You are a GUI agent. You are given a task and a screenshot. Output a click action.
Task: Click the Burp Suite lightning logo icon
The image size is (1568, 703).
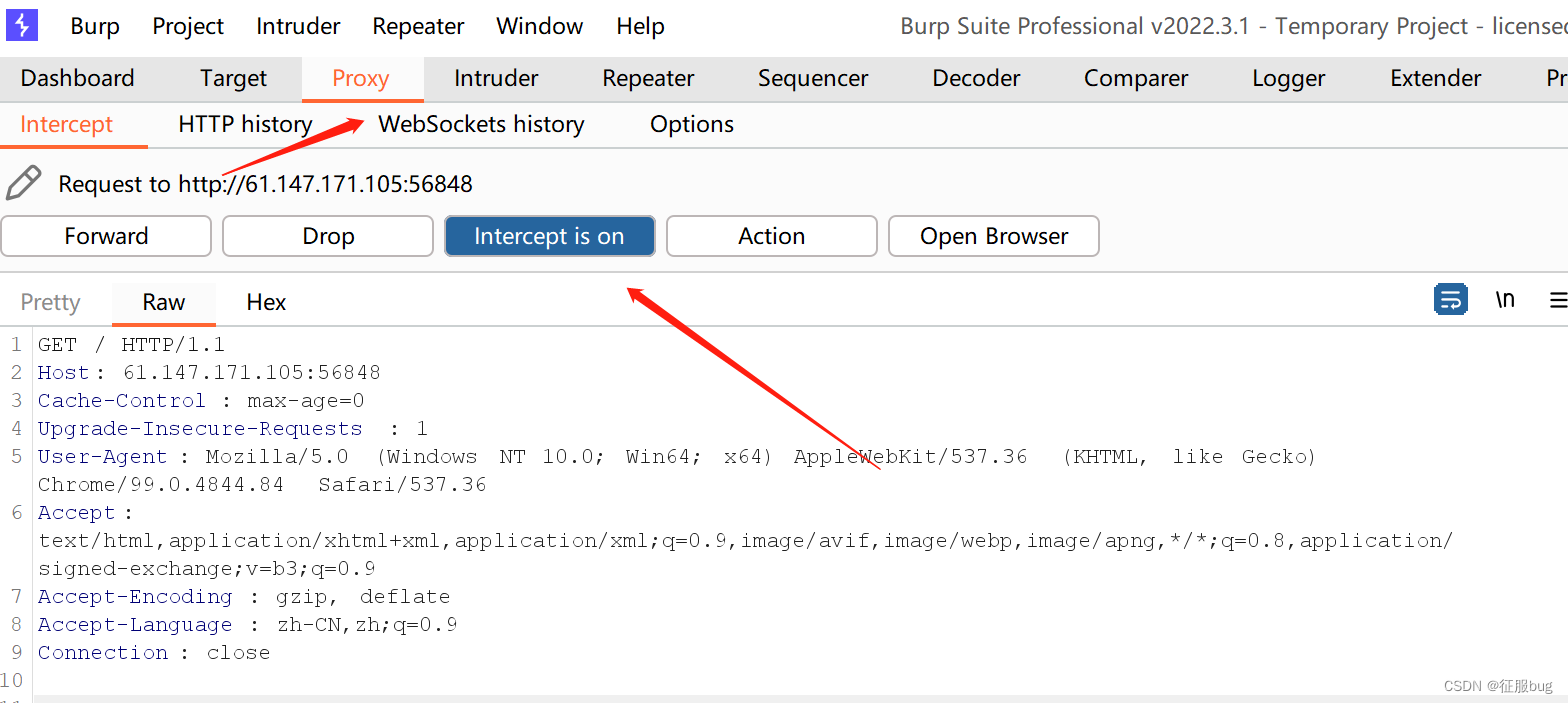(x=21, y=25)
